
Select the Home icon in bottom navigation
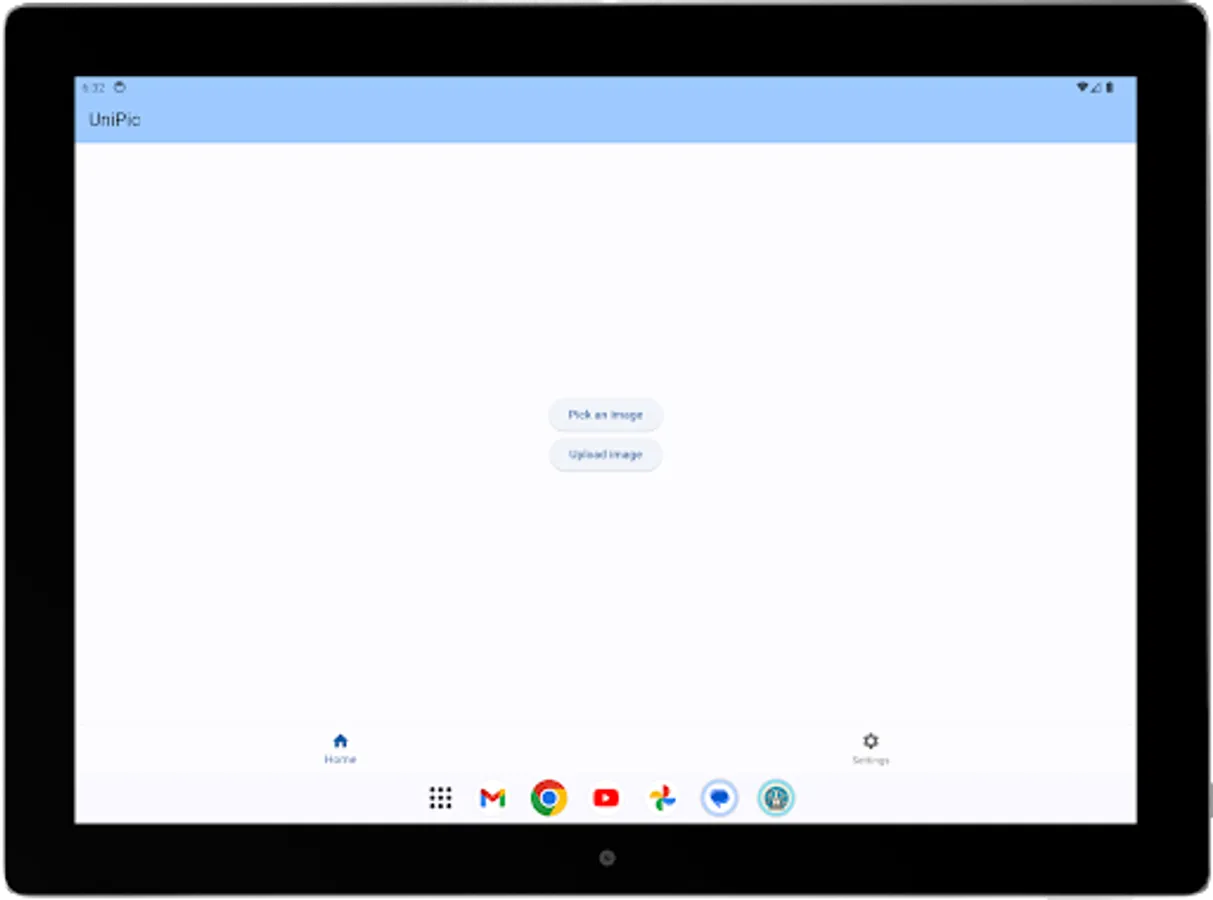tap(341, 740)
